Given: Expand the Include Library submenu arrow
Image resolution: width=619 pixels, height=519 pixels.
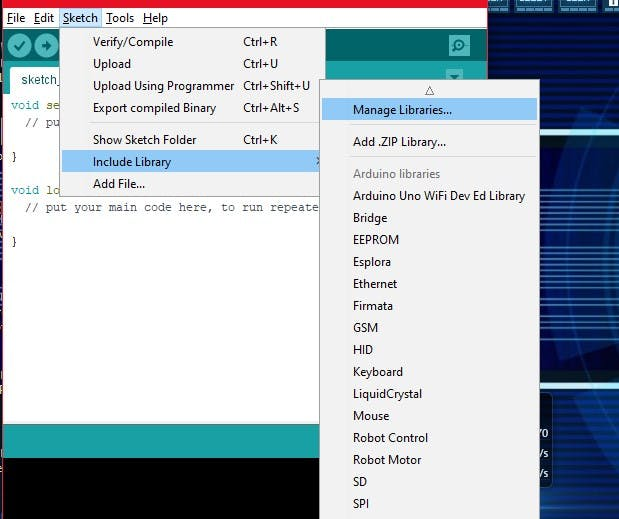Looking at the screenshot, I should pyautogui.click(x=317, y=161).
